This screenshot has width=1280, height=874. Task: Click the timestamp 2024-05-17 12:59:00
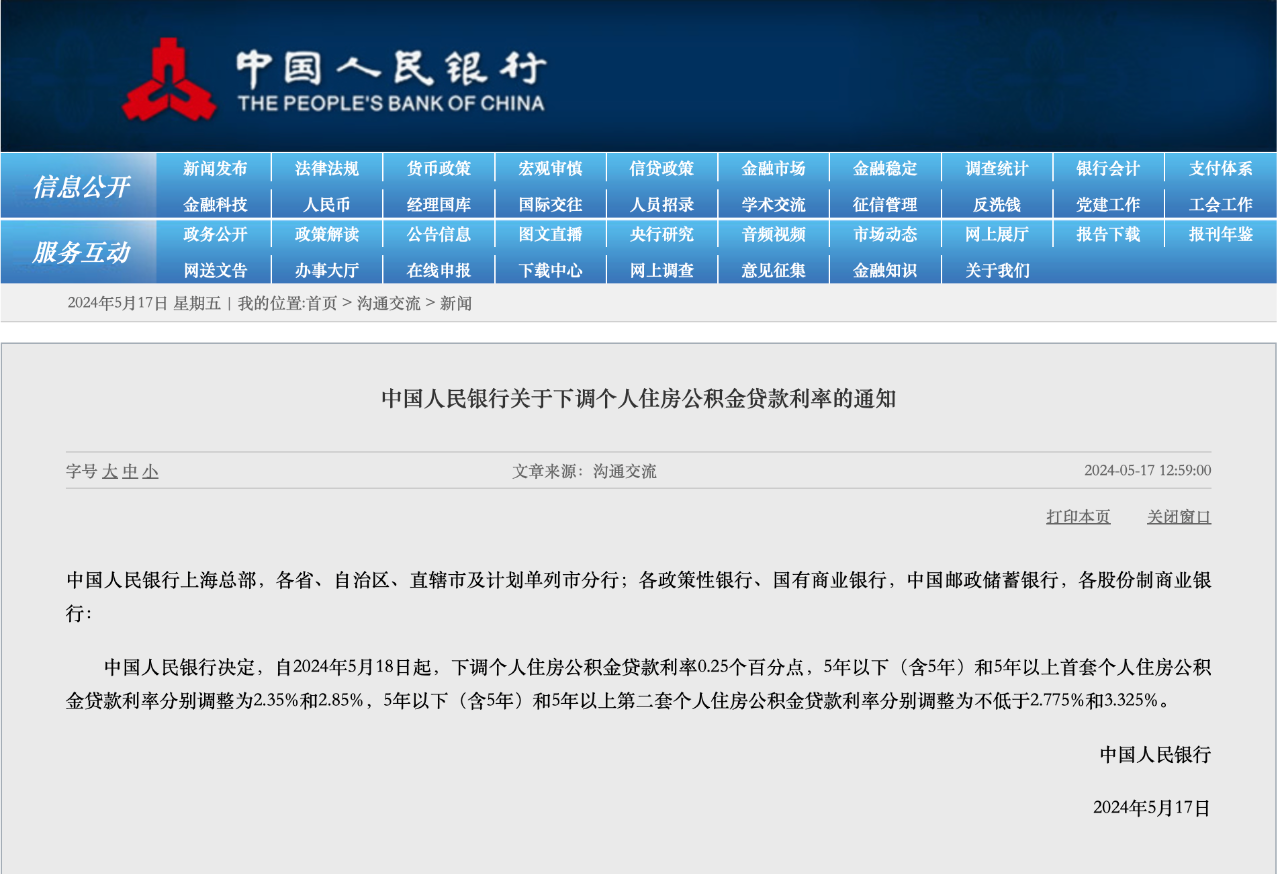tap(1147, 471)
